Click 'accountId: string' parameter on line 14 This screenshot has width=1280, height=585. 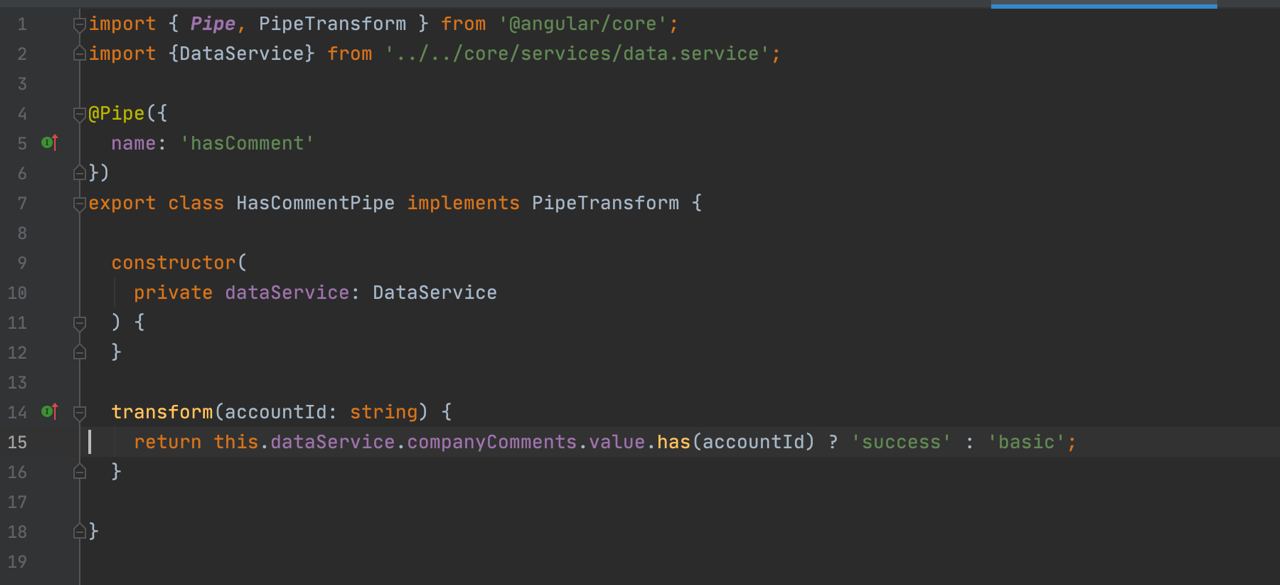click(321, 412)
